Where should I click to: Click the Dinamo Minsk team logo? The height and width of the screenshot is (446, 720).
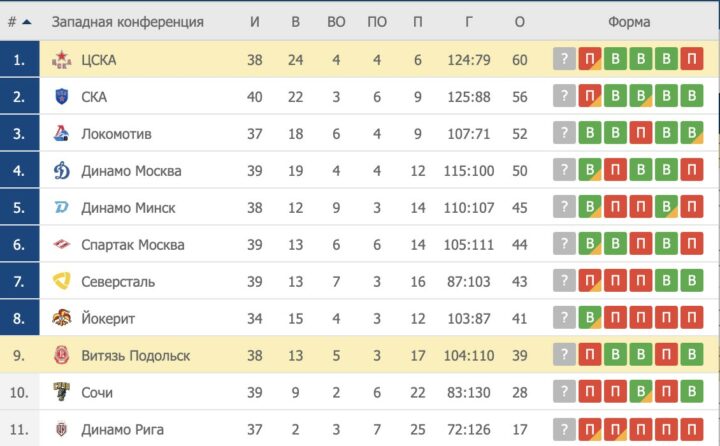coord(61,208)
